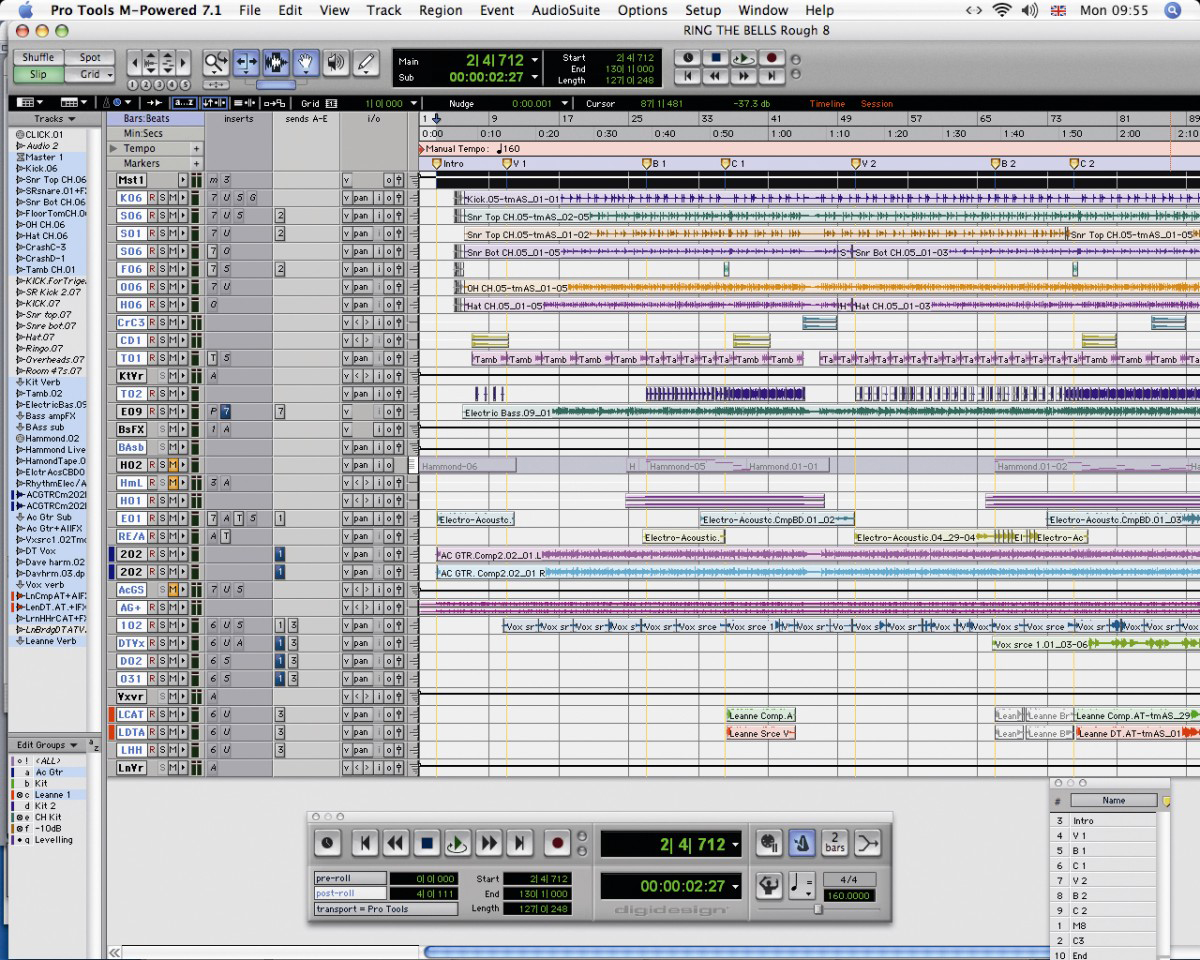Toggle the a...z Commands Focus button

[184, 103]
